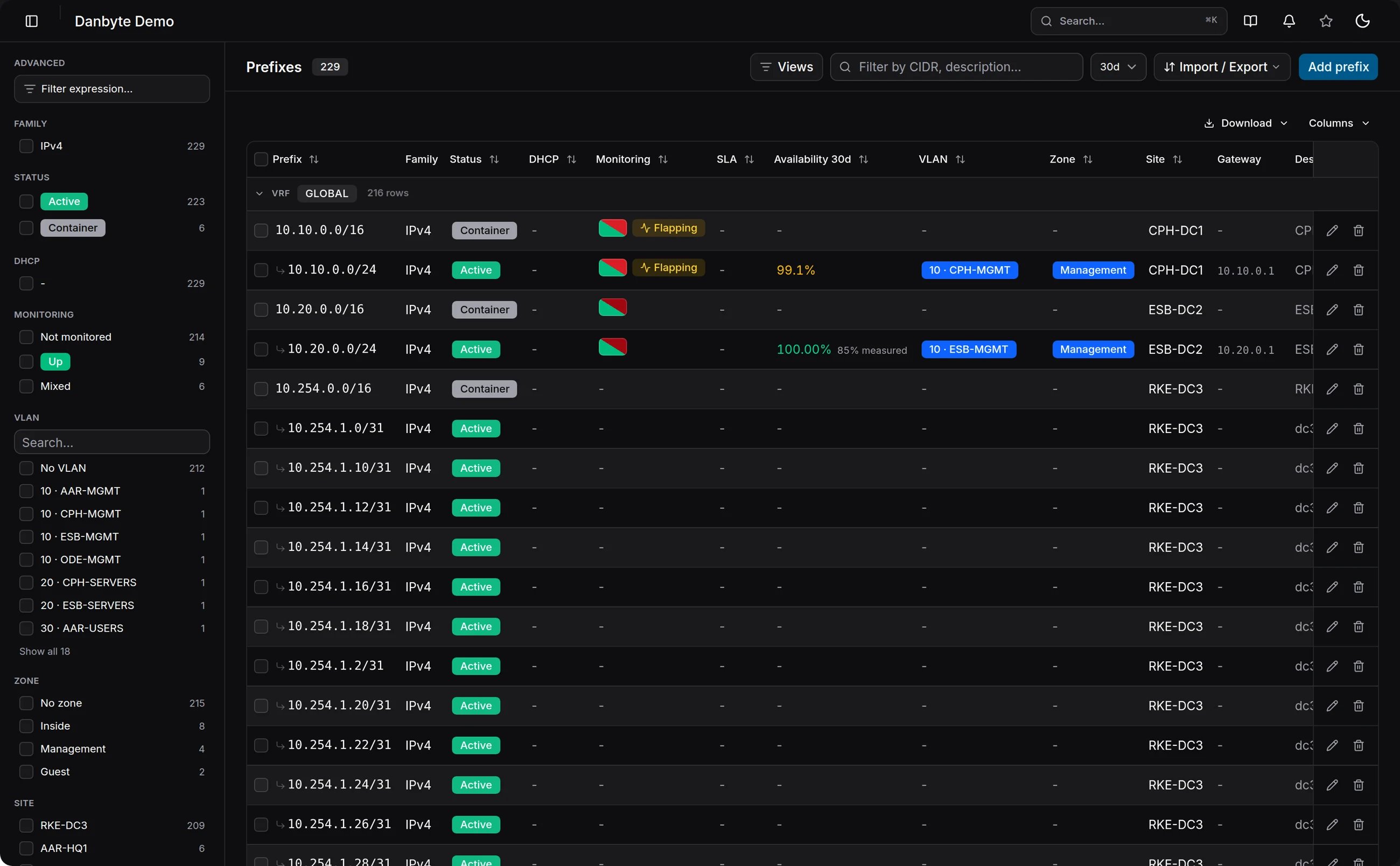Open the 30d time range dropdown
The width and height of the screenshot is (1400, 866).
pyautogui.click(x=1118, y=67)
